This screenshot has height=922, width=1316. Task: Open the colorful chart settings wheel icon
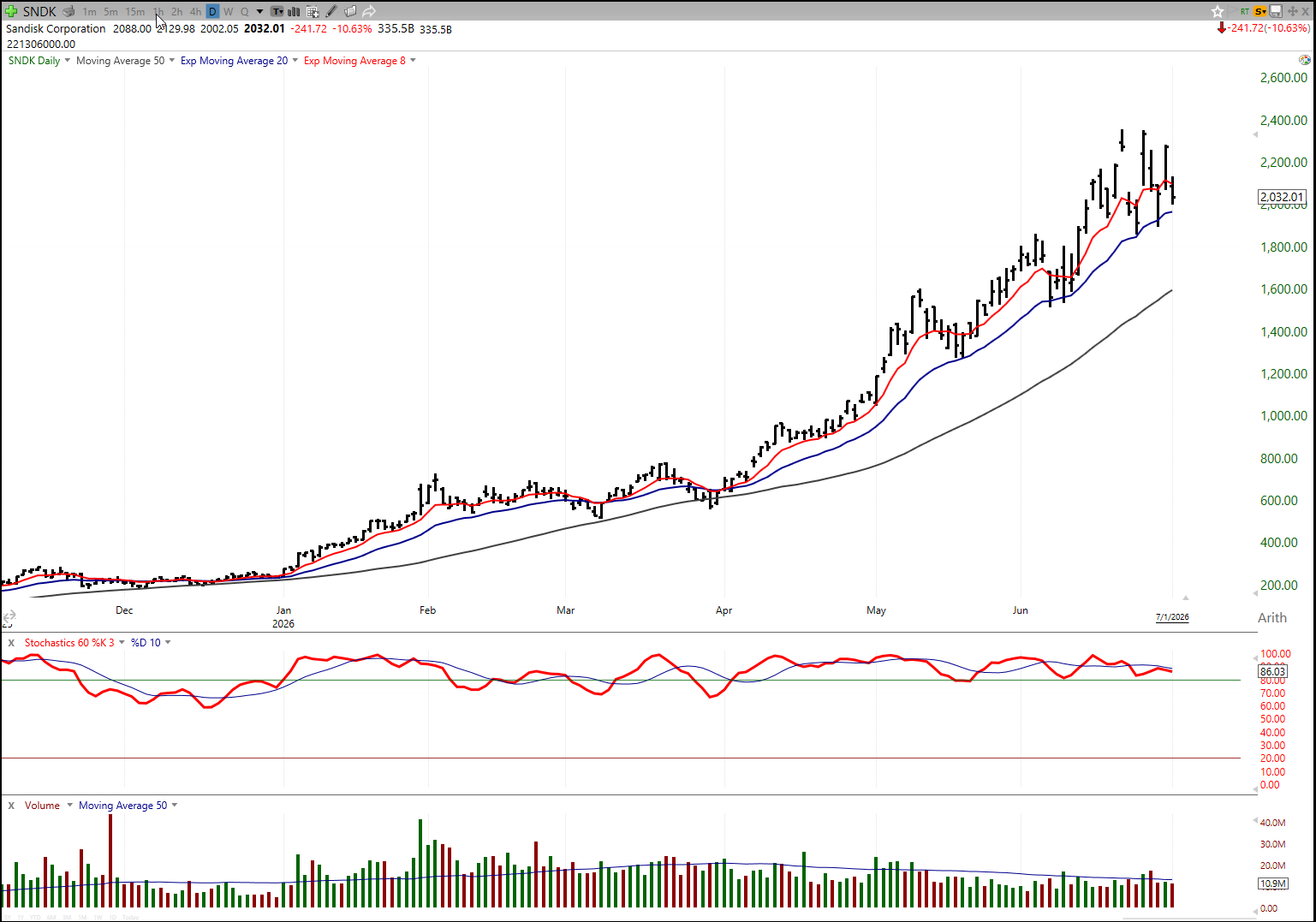click(1304, 60)
